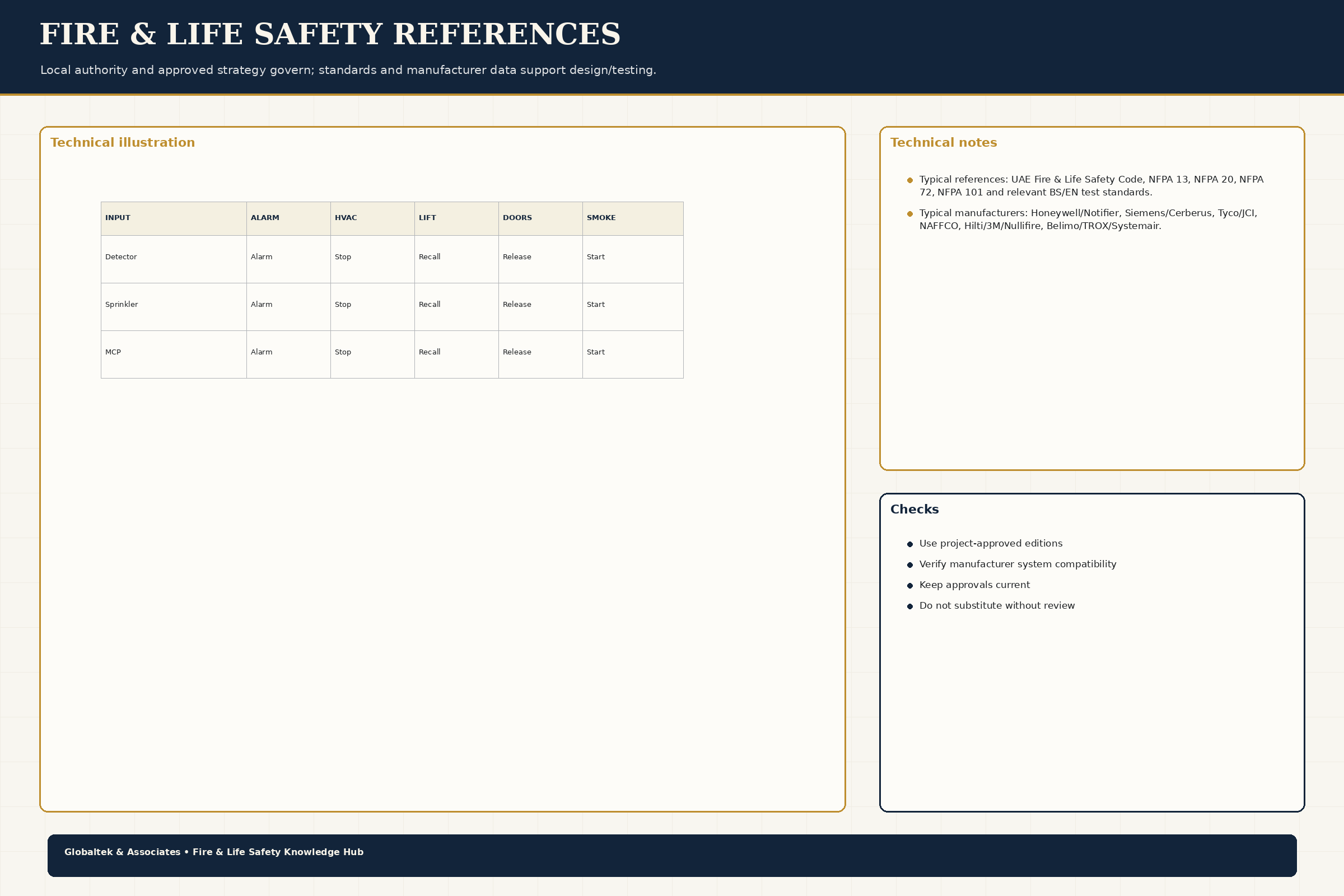1344x896 pixels.
Task: Choose "Alarm" in the MCP row
Action: (x=262, y=352)
